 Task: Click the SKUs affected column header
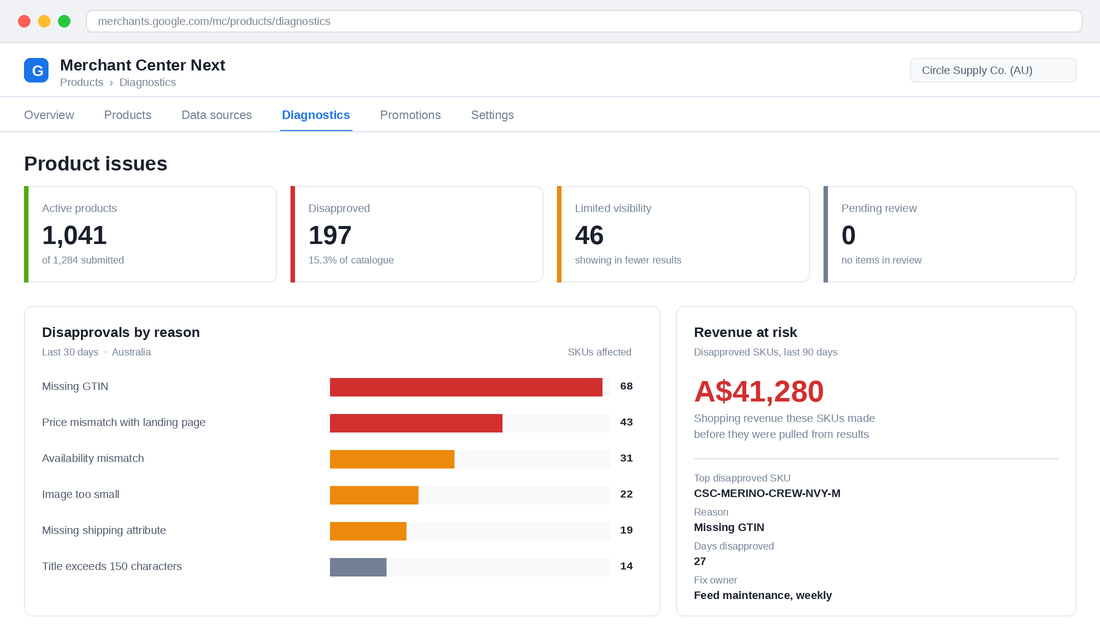pyautogui.click(x=600, y=352)
